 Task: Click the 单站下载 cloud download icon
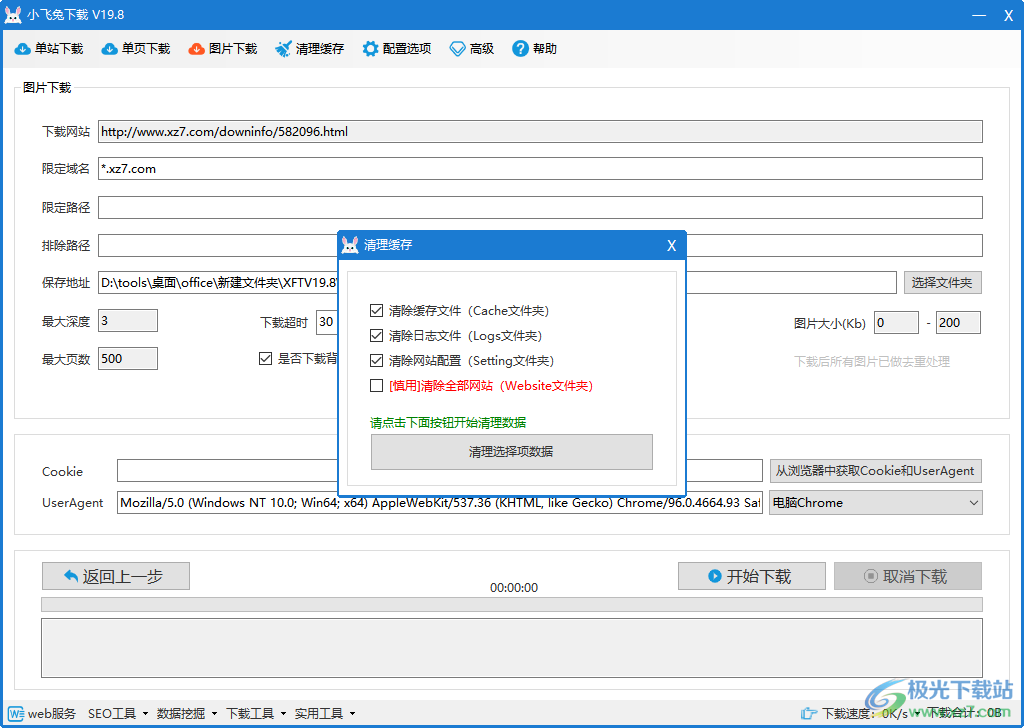click(22, 49)
